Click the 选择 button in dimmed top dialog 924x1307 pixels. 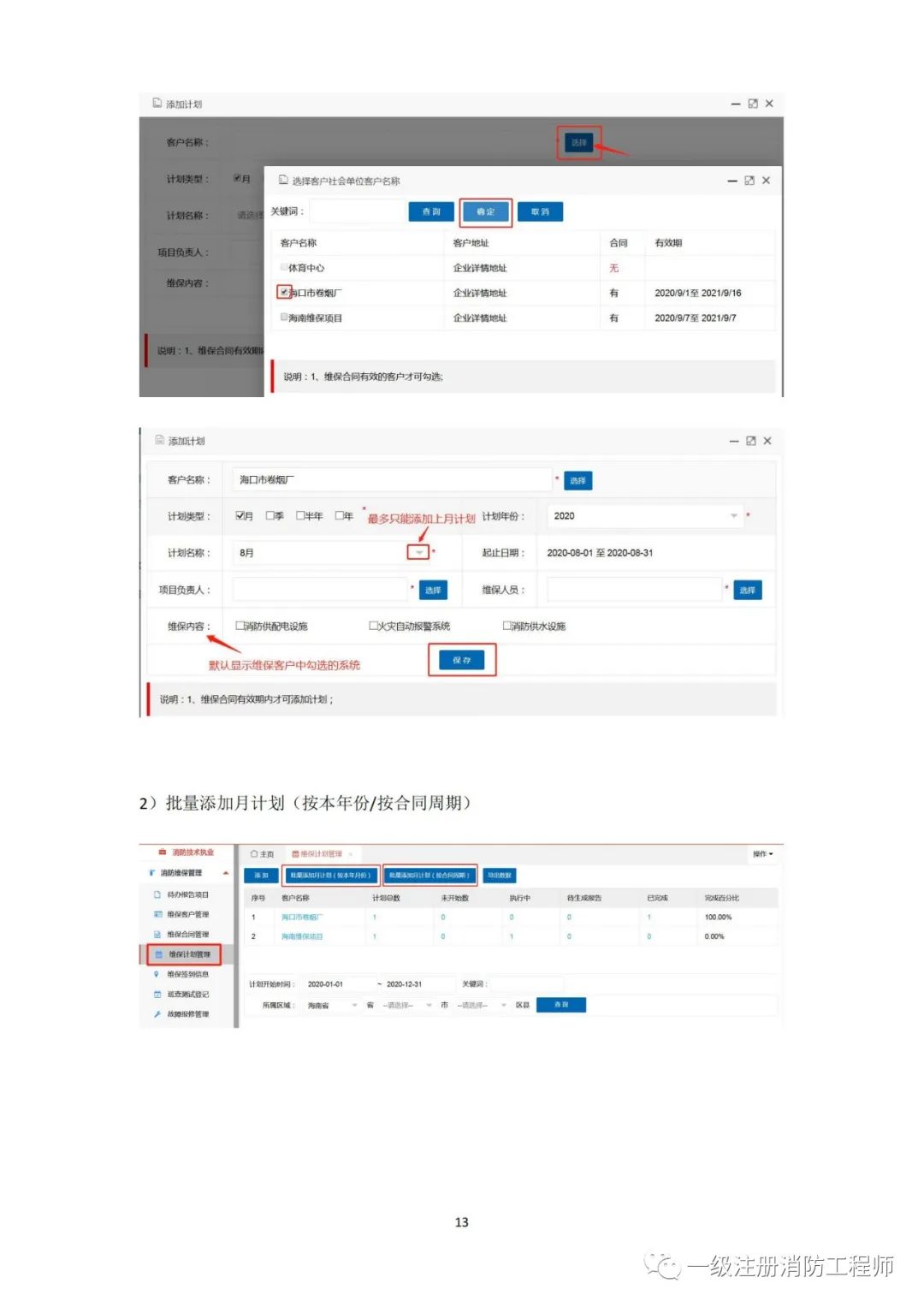pos(579,142)
